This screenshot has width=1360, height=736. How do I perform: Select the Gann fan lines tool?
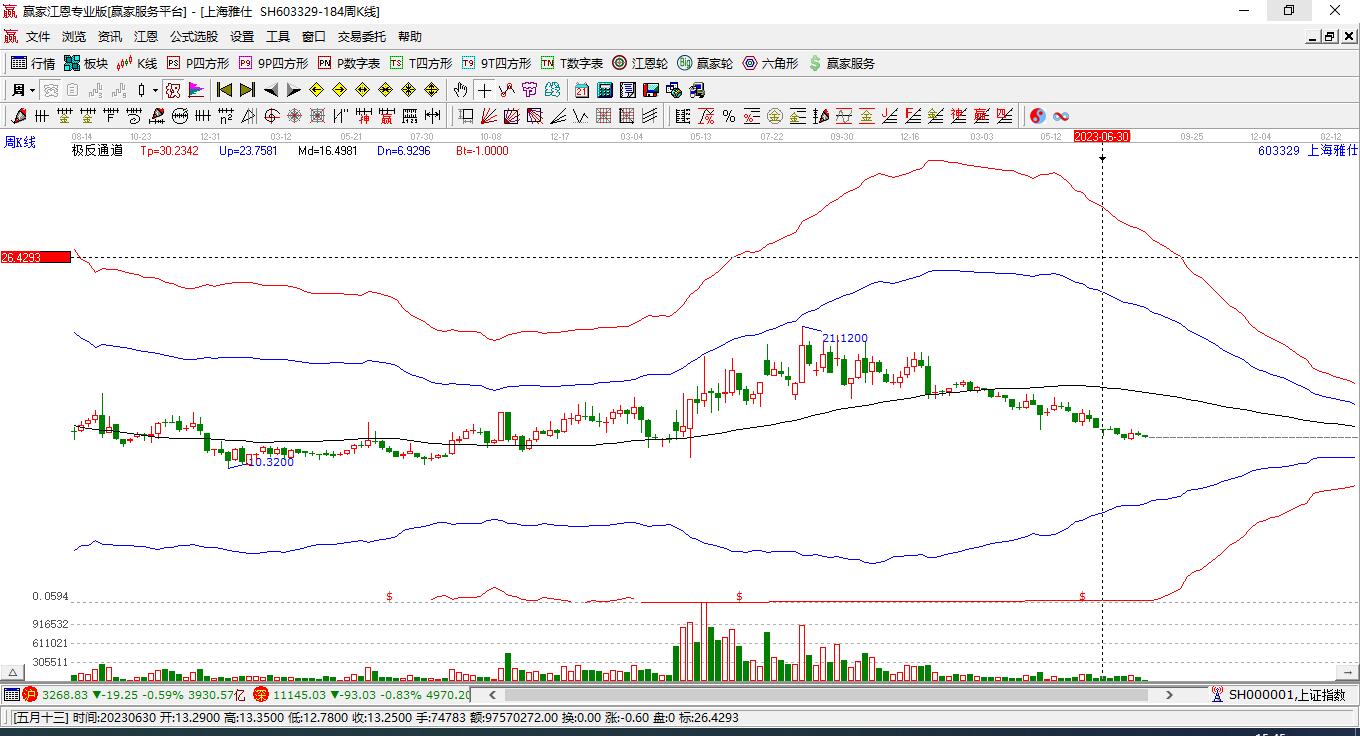[x=489, y=116]
